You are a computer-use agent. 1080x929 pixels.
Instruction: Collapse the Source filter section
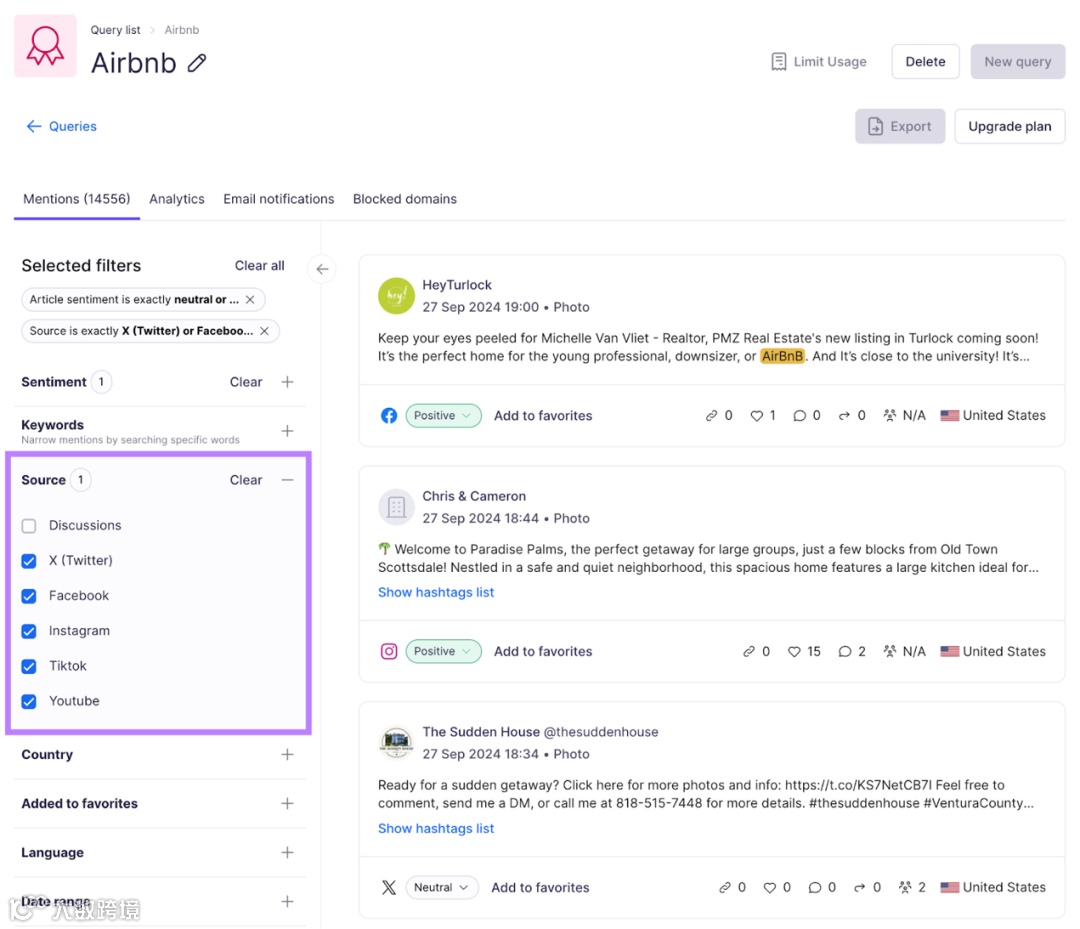pyautogui.click(x=287, y=480)
